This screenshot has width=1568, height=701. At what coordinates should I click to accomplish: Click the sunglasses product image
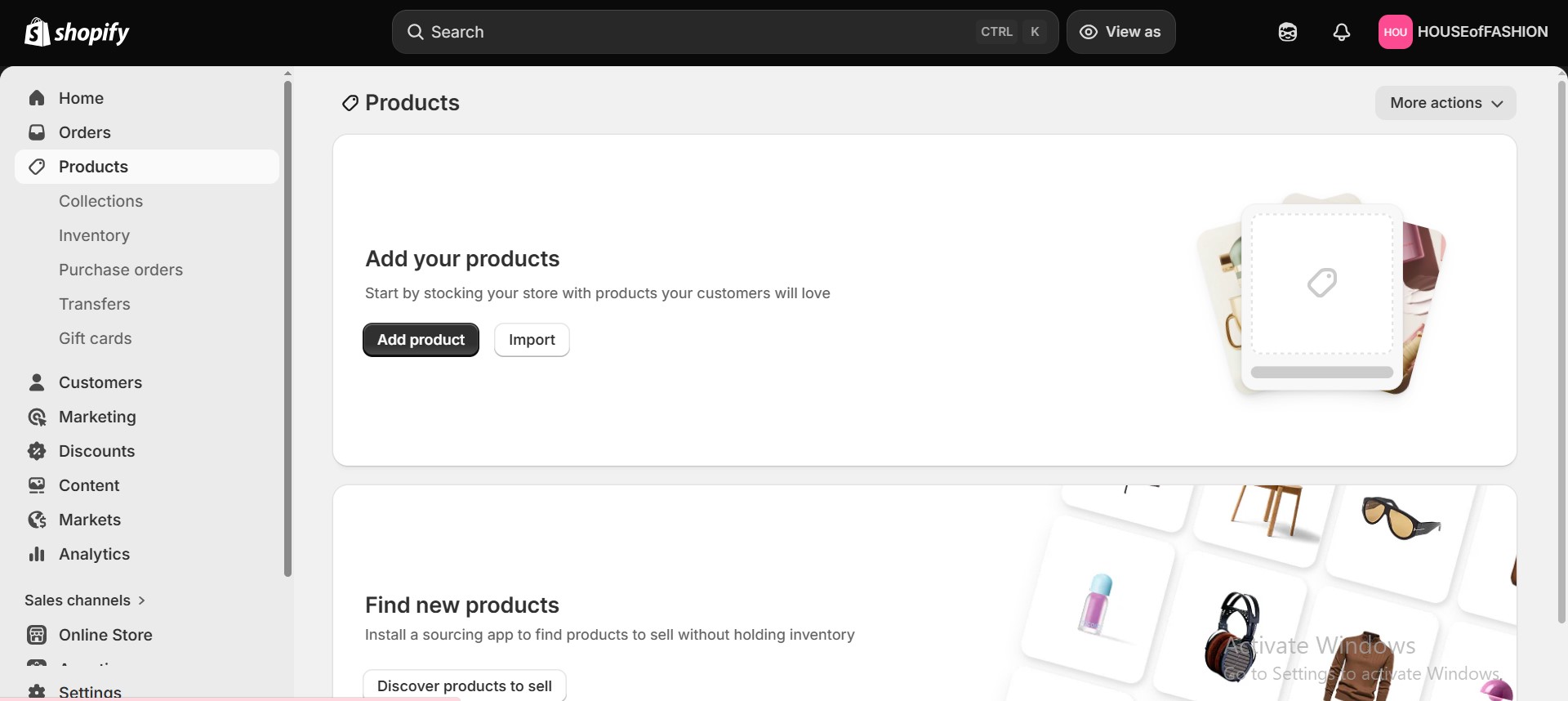click(x=1400, y=519)
